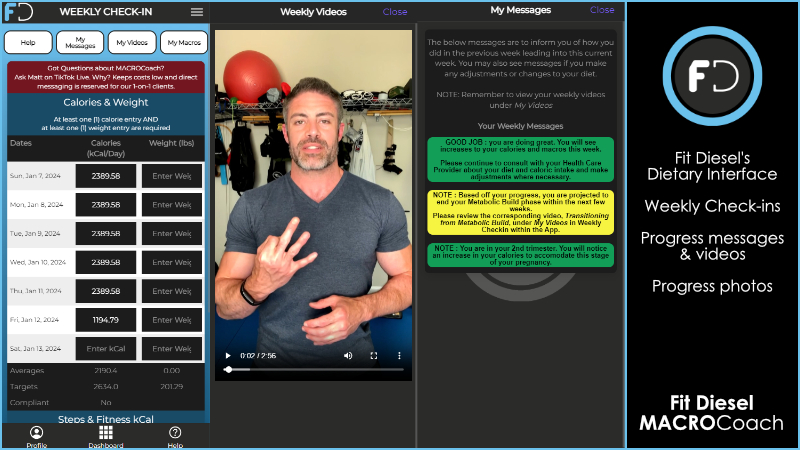
Task: Click the Calories & Weight section heading
Action: 106,103
